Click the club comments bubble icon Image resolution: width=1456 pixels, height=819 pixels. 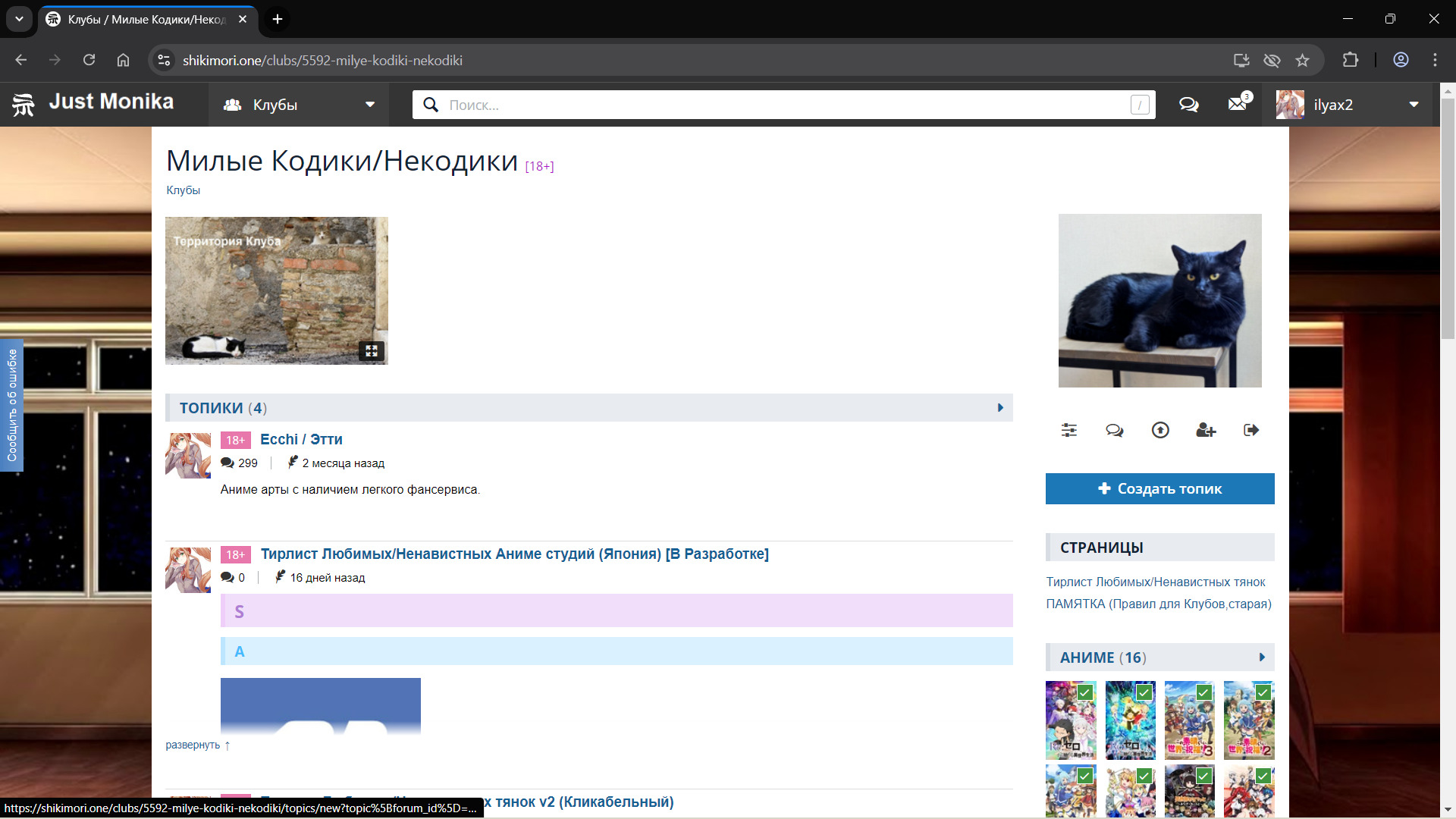(x=1114, y=430)
